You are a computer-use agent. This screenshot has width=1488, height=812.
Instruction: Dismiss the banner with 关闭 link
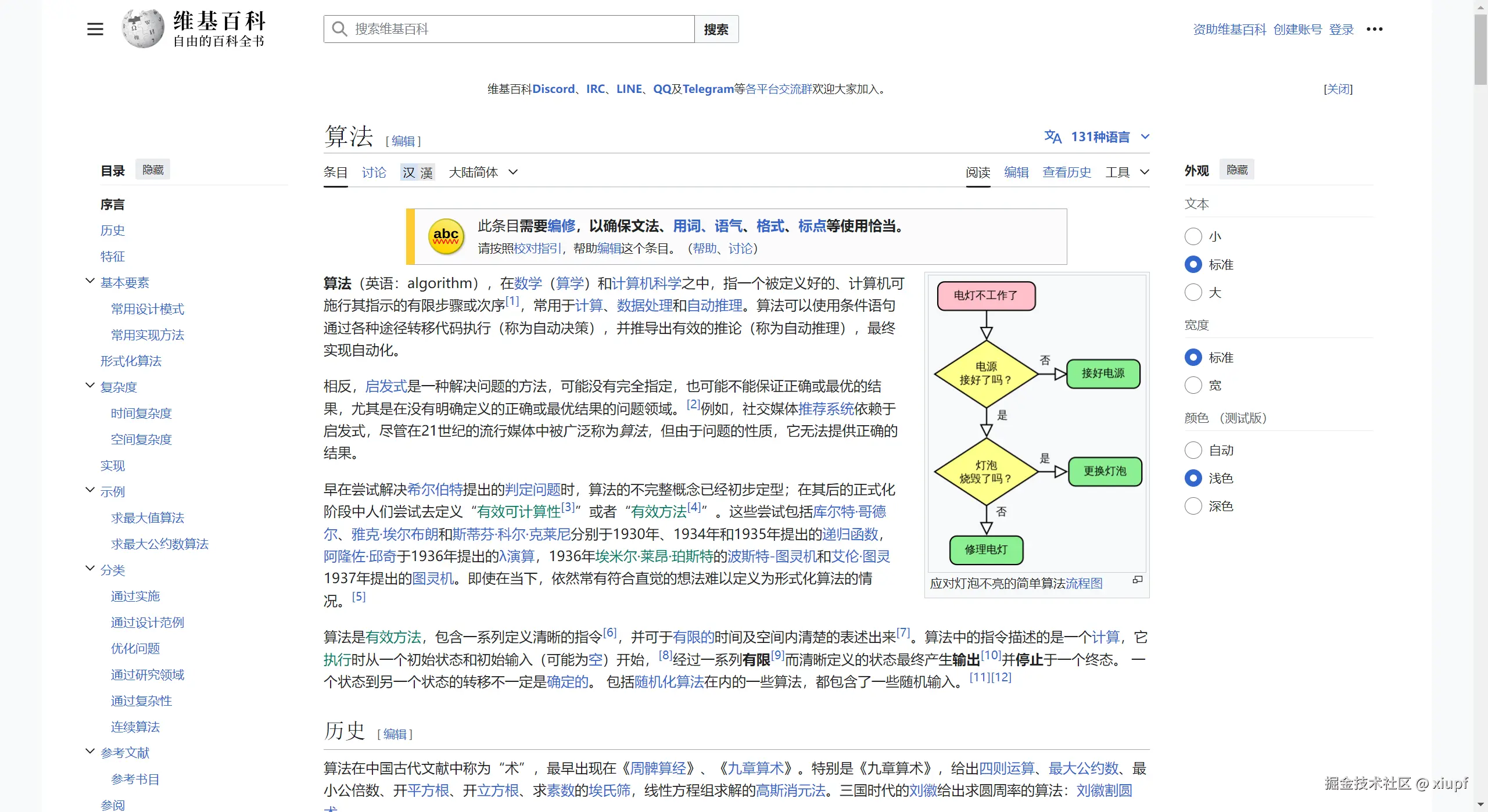click(1338, 89)
